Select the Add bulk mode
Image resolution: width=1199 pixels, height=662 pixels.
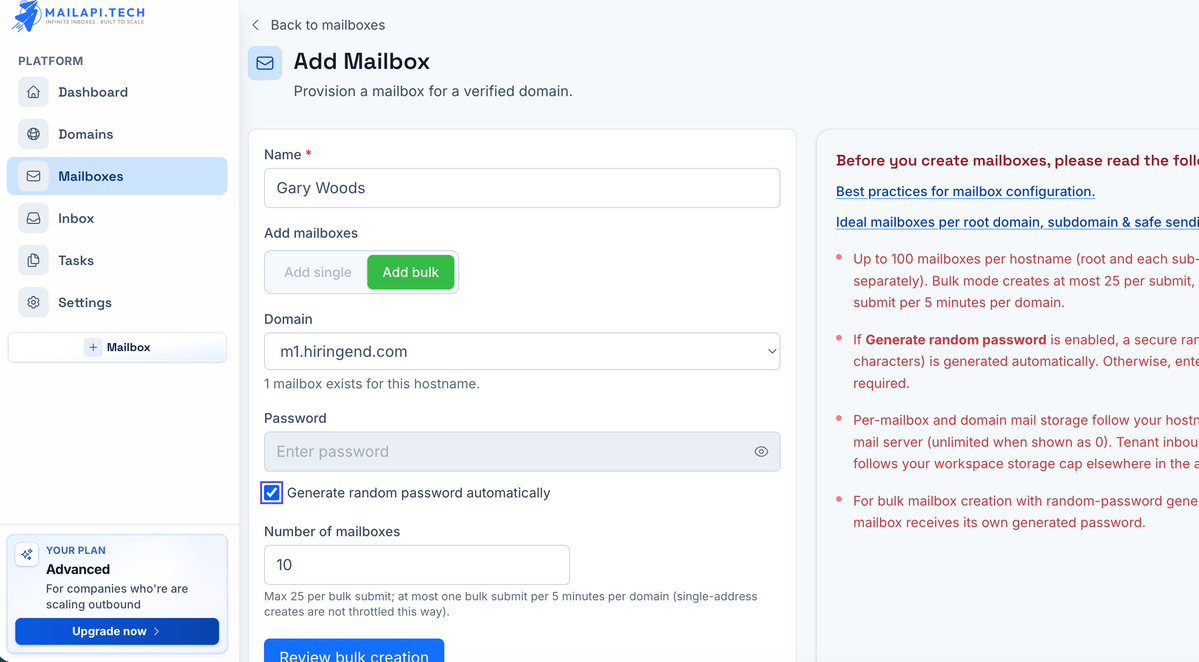(x=411, y=272)
